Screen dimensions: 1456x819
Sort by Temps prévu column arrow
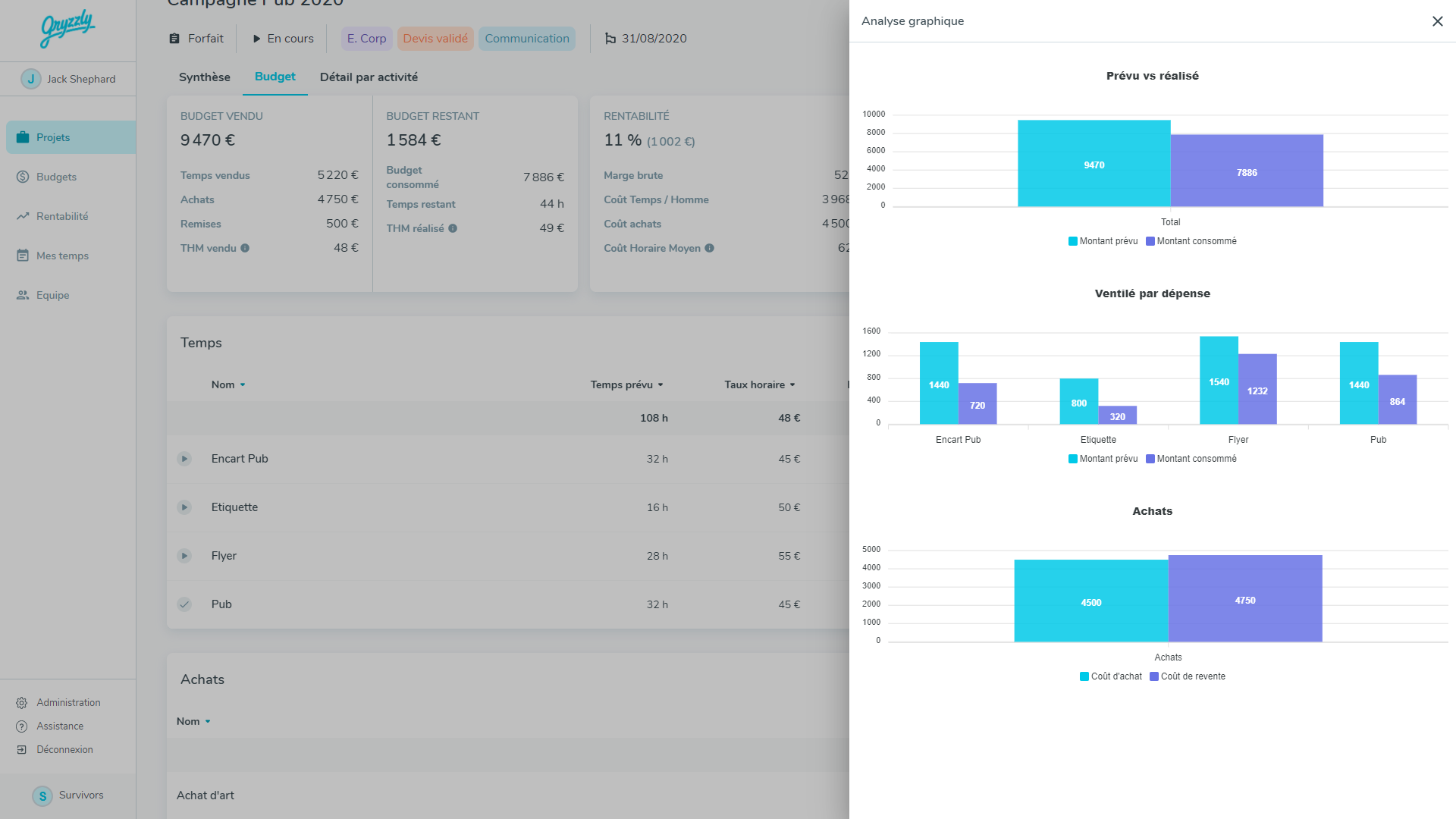tap(661, 385)
